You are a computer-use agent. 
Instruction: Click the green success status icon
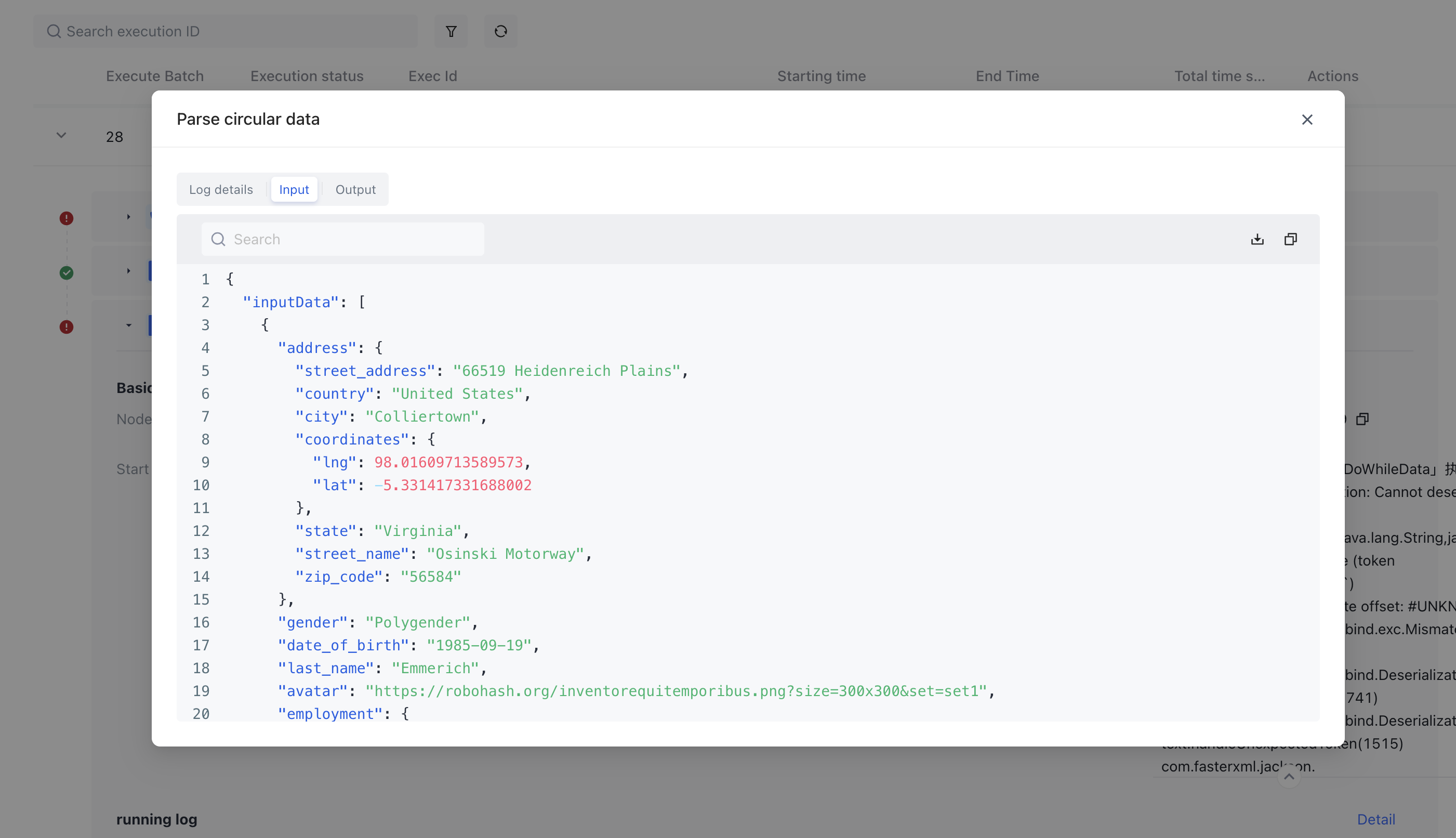67,273
